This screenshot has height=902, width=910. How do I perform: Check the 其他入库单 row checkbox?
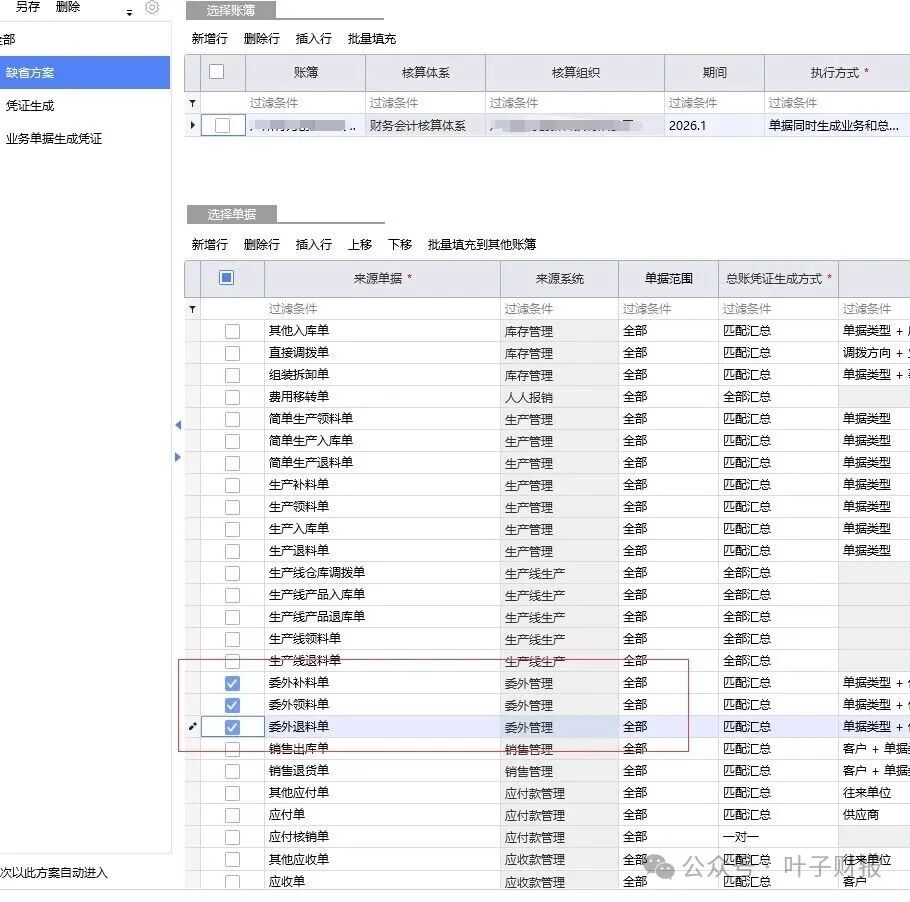pyautogui.click(x=232, y=331)
